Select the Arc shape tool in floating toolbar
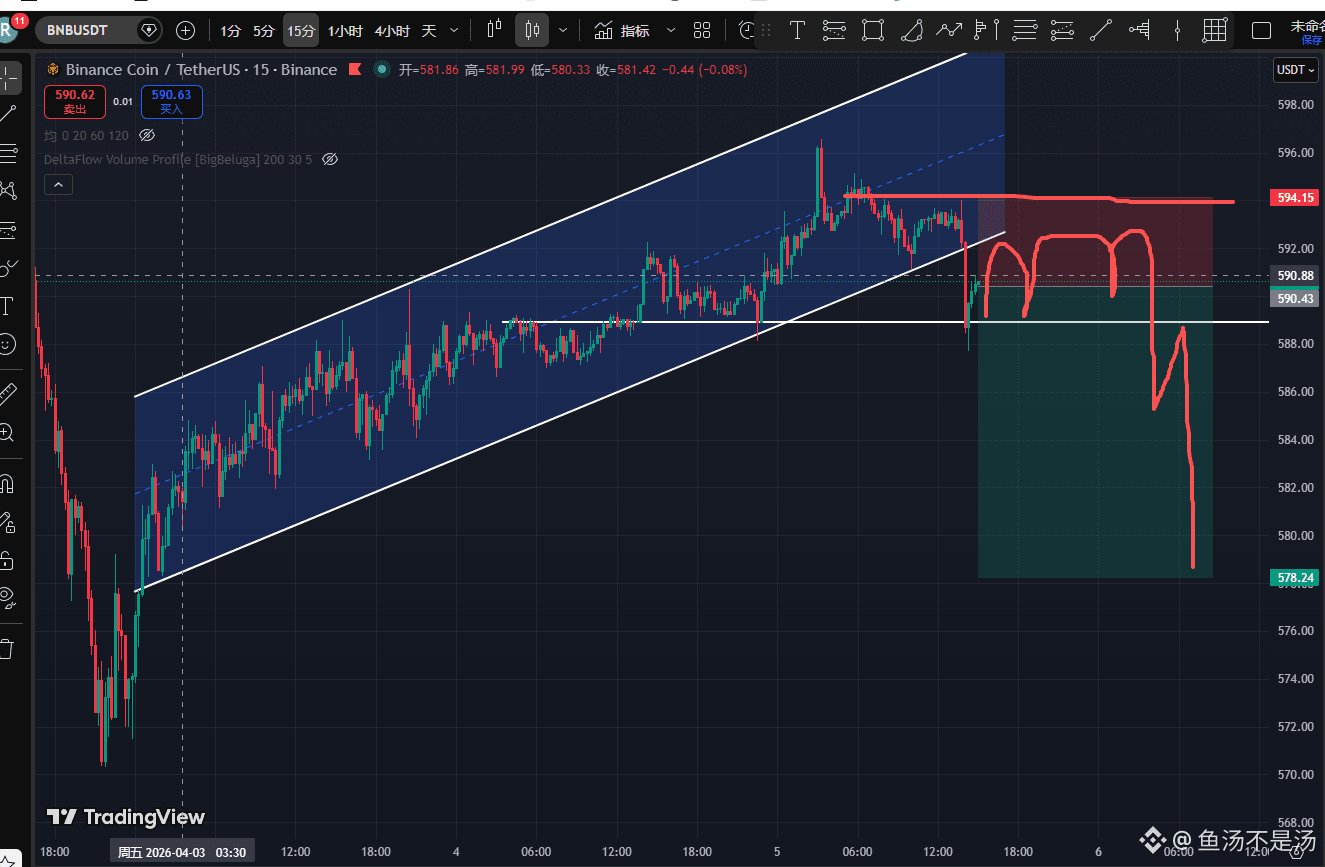This screenshot has width=1325, height=867. tap(911, 30)
